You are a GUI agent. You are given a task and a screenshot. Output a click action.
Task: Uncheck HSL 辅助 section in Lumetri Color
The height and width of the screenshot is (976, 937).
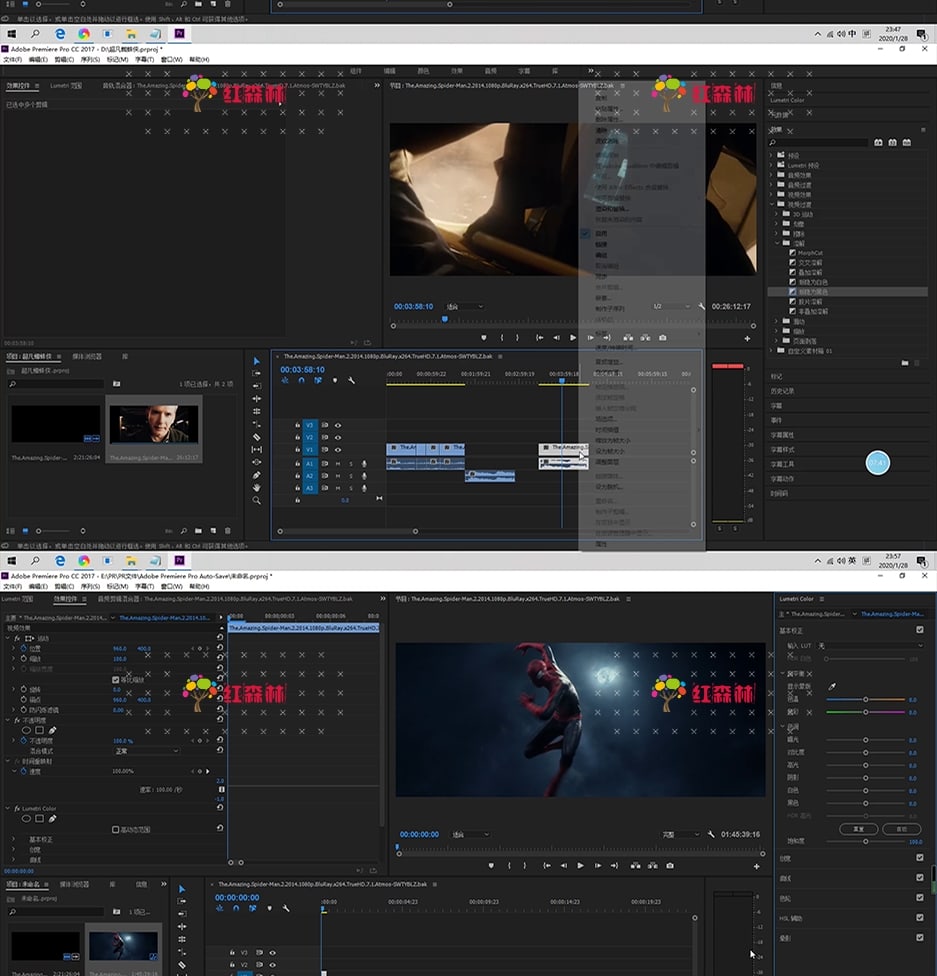920,917
